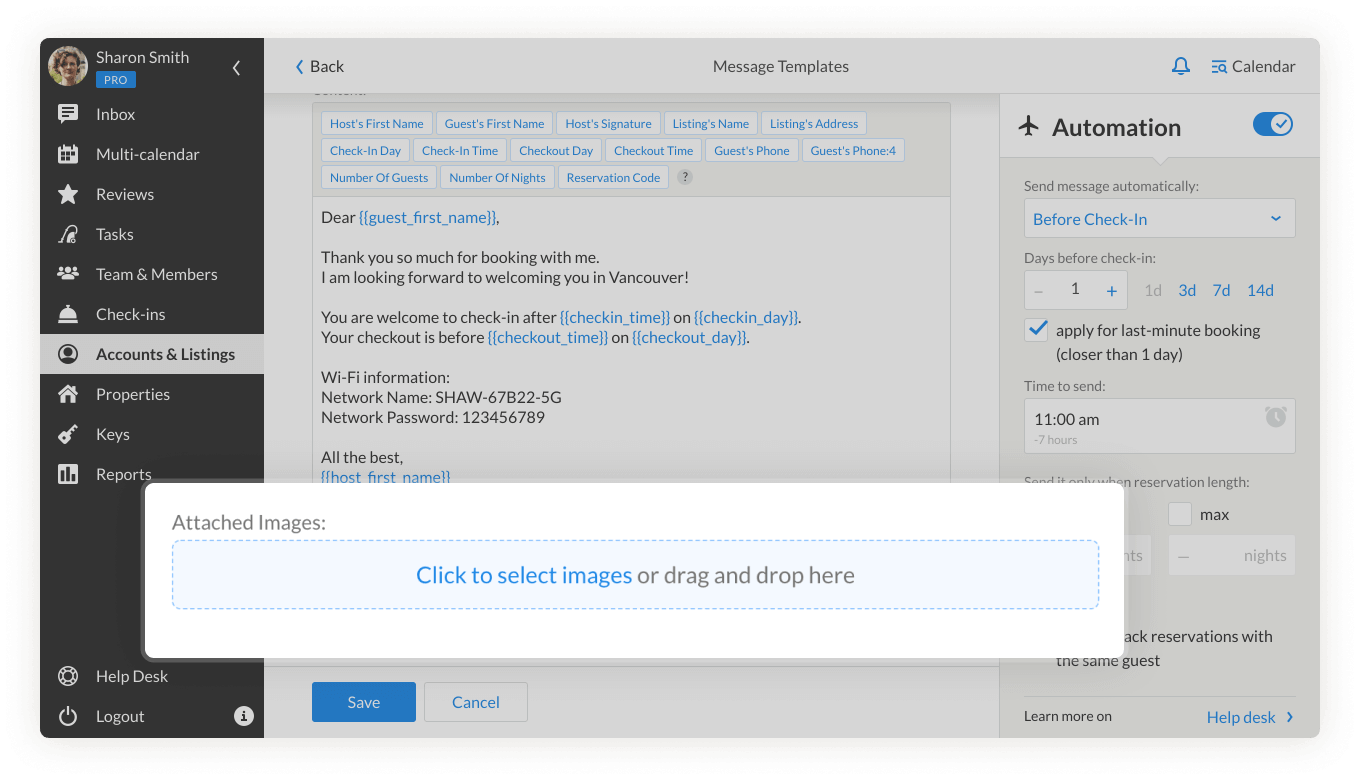Click the info icon beside Logout
The width and height of the screenshot is (1360, 780).
click(243, 716)
